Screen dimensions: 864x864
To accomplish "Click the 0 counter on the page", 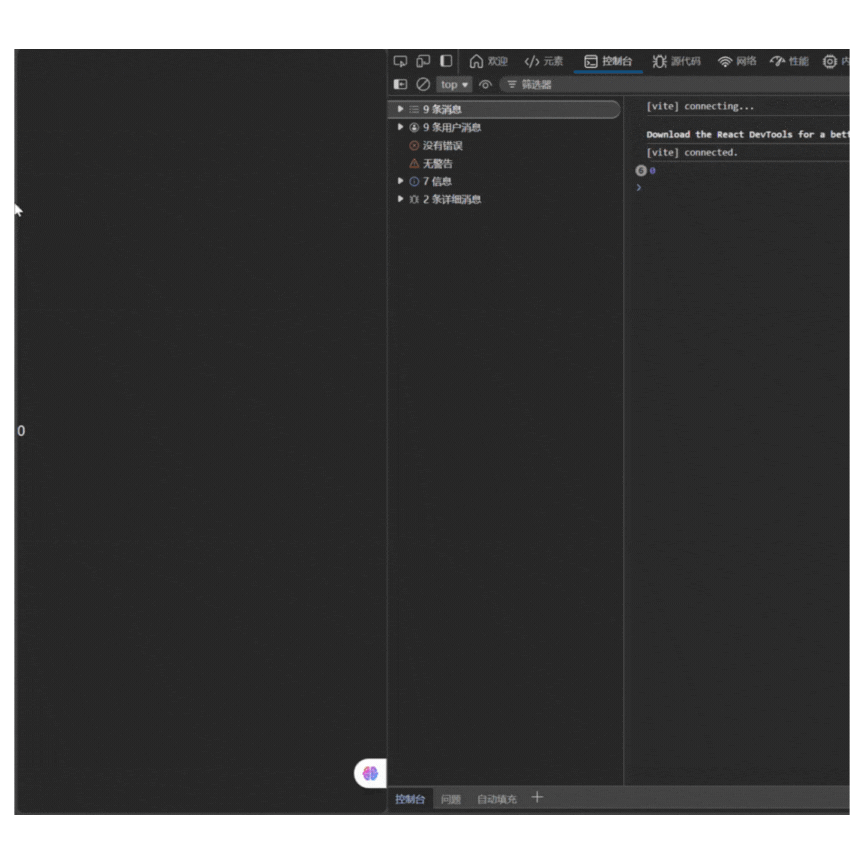I will [x=21, y=431].
